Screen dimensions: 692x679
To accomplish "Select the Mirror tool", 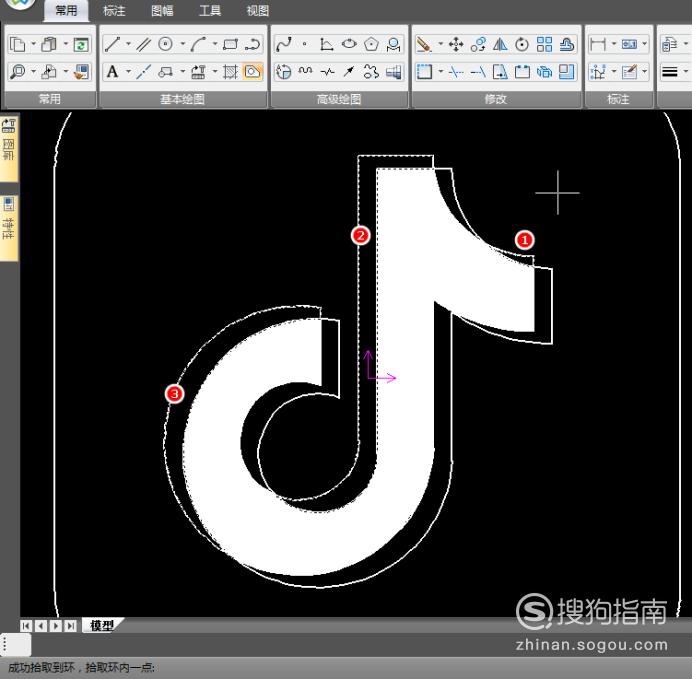I will pyautogui.click(x=500, y=45).
